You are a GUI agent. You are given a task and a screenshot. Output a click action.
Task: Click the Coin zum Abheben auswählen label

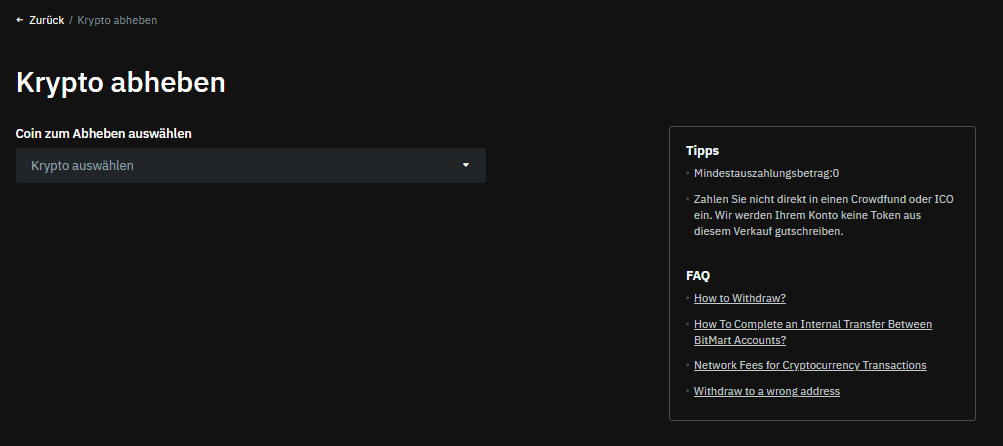tap(104, 133)
